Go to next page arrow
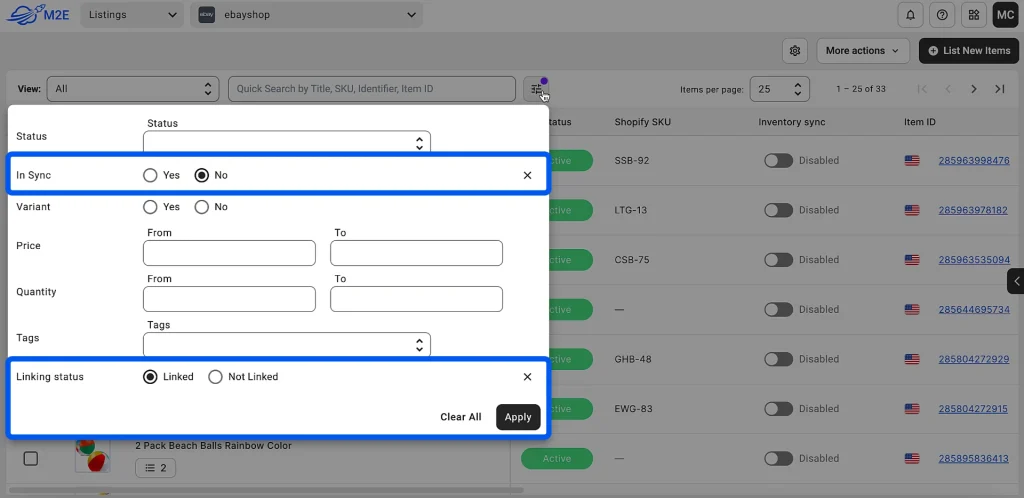 (x=974, y=89)
